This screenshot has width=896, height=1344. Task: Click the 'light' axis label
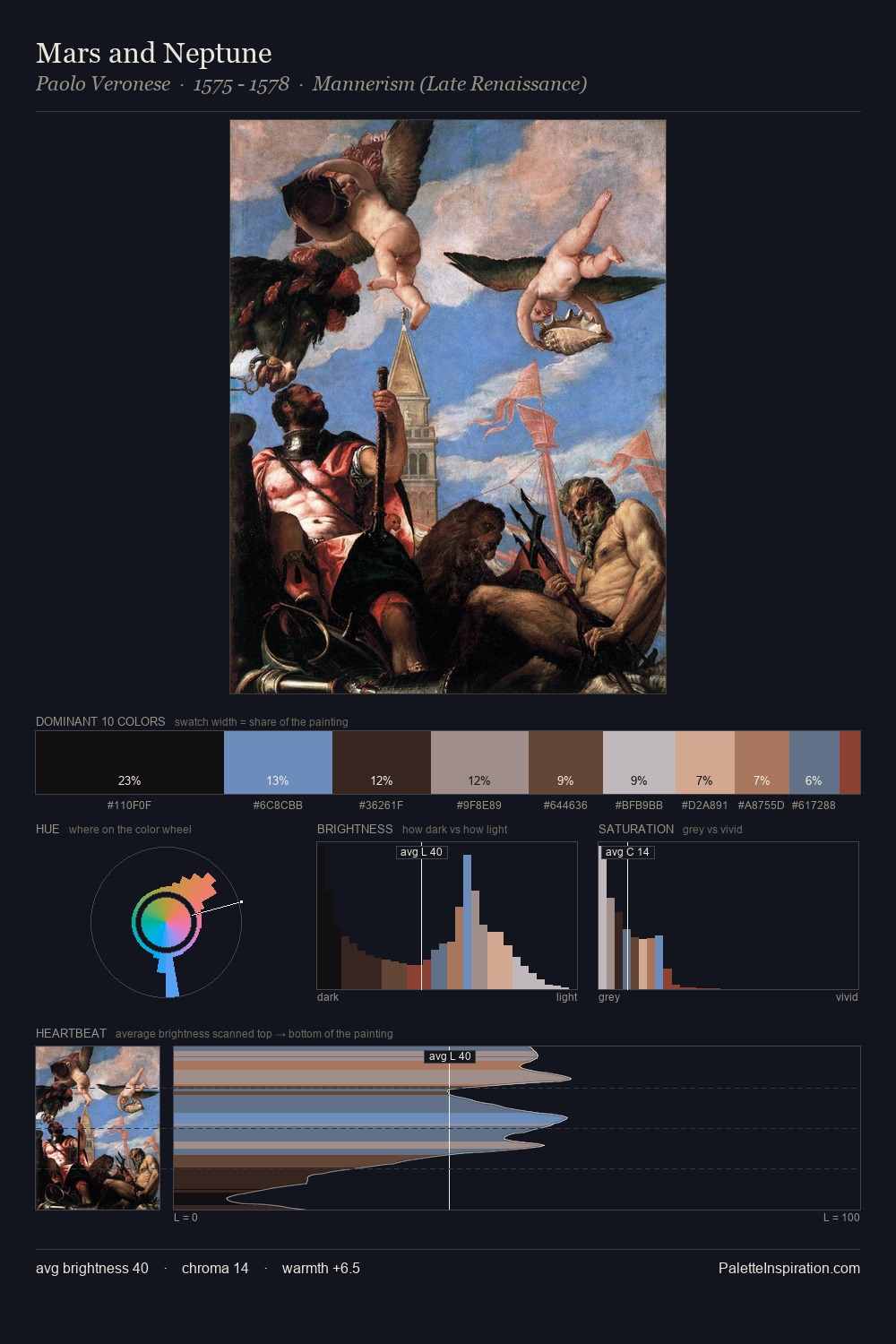coord(566,996)
